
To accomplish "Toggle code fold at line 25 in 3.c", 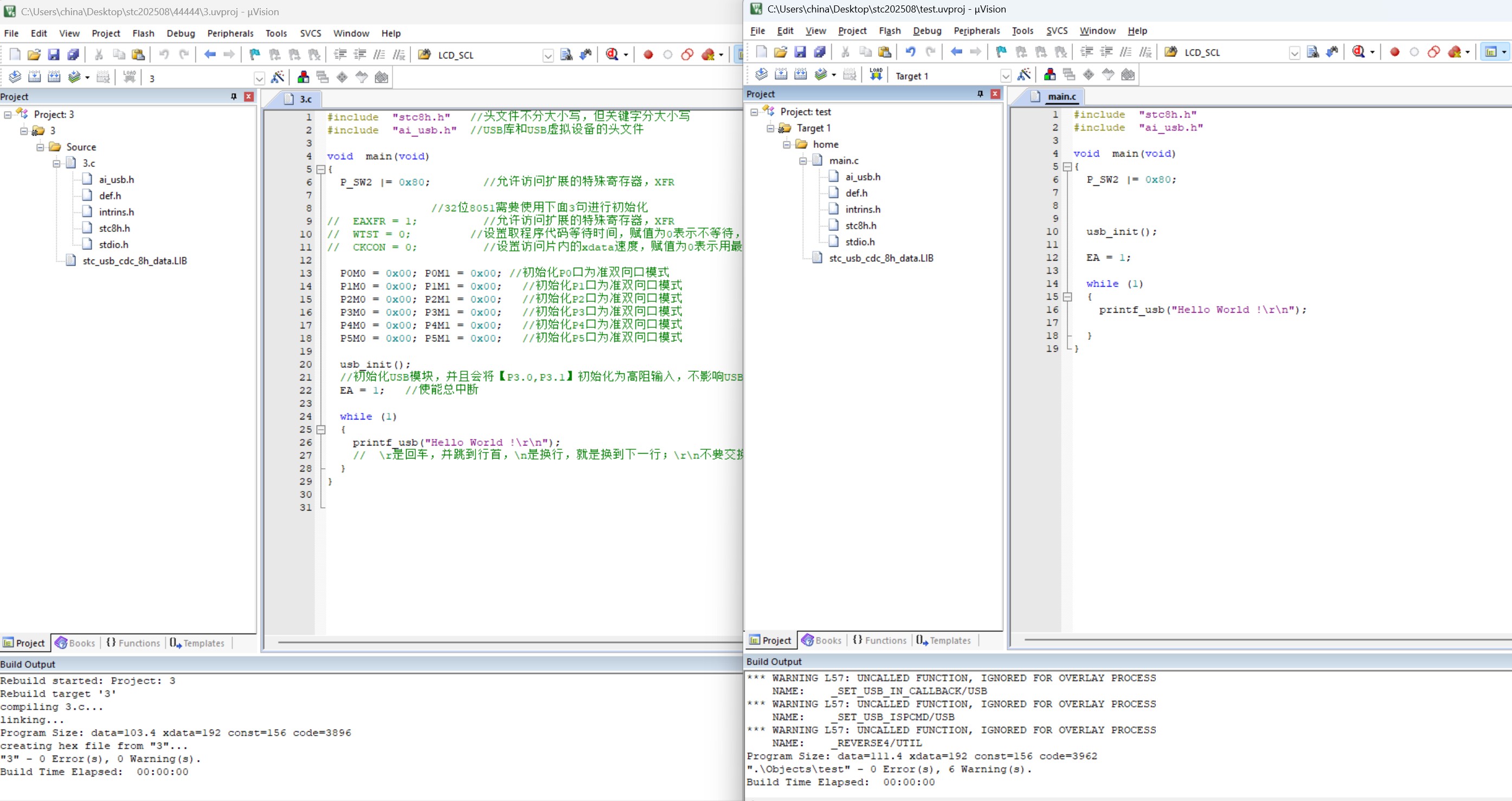I will click(321, 430).
